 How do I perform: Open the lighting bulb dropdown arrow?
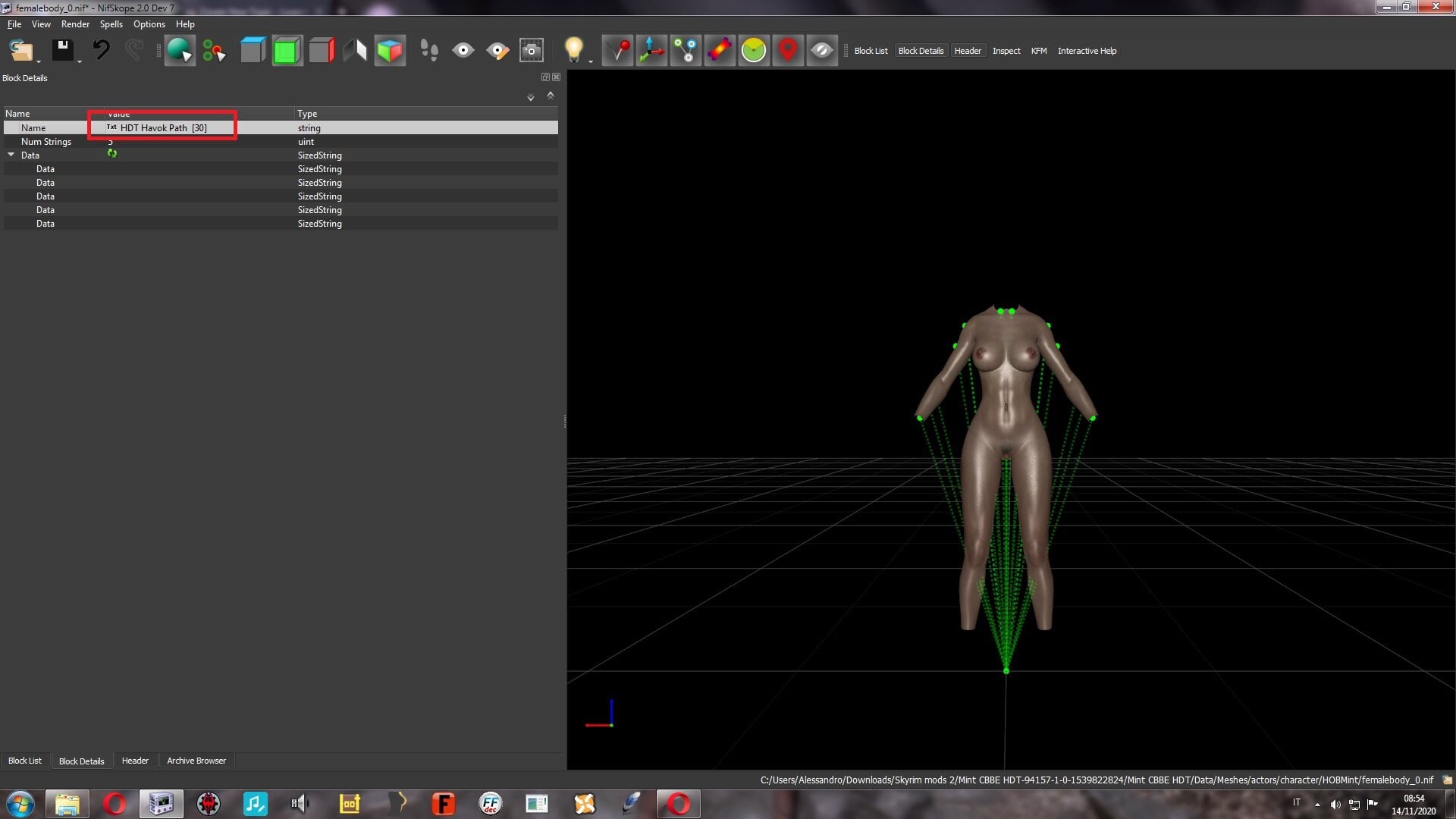point(591,61)
